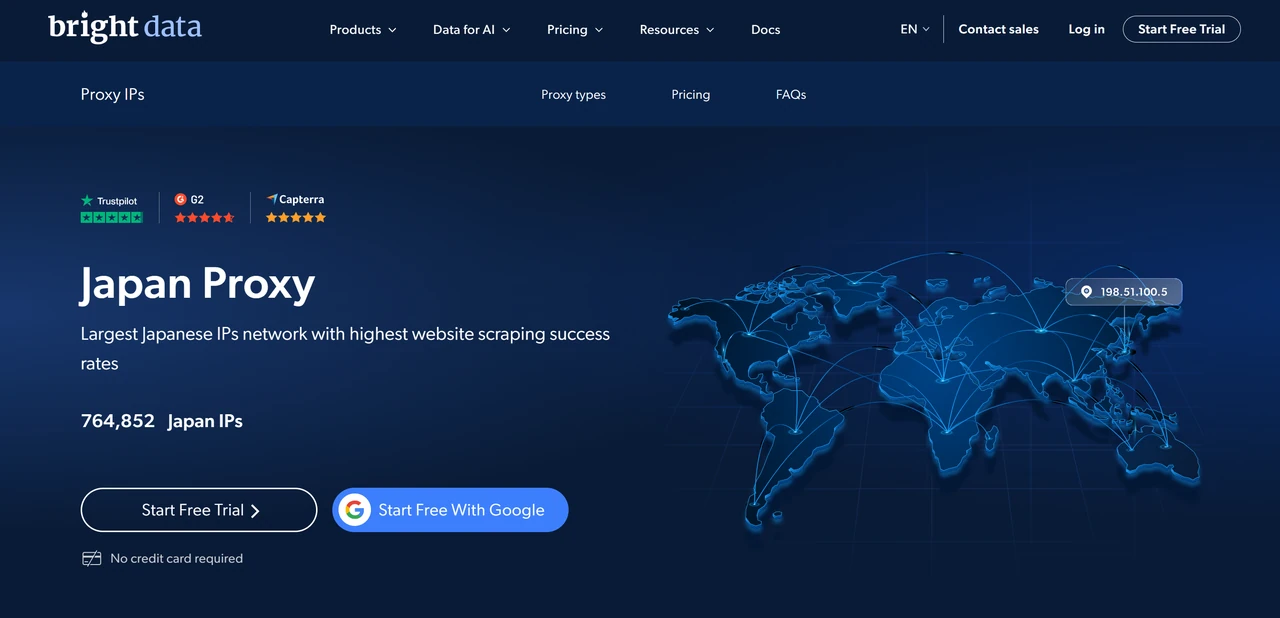
Task: Click the Capterra rating badge
Action: coord(296,208)
